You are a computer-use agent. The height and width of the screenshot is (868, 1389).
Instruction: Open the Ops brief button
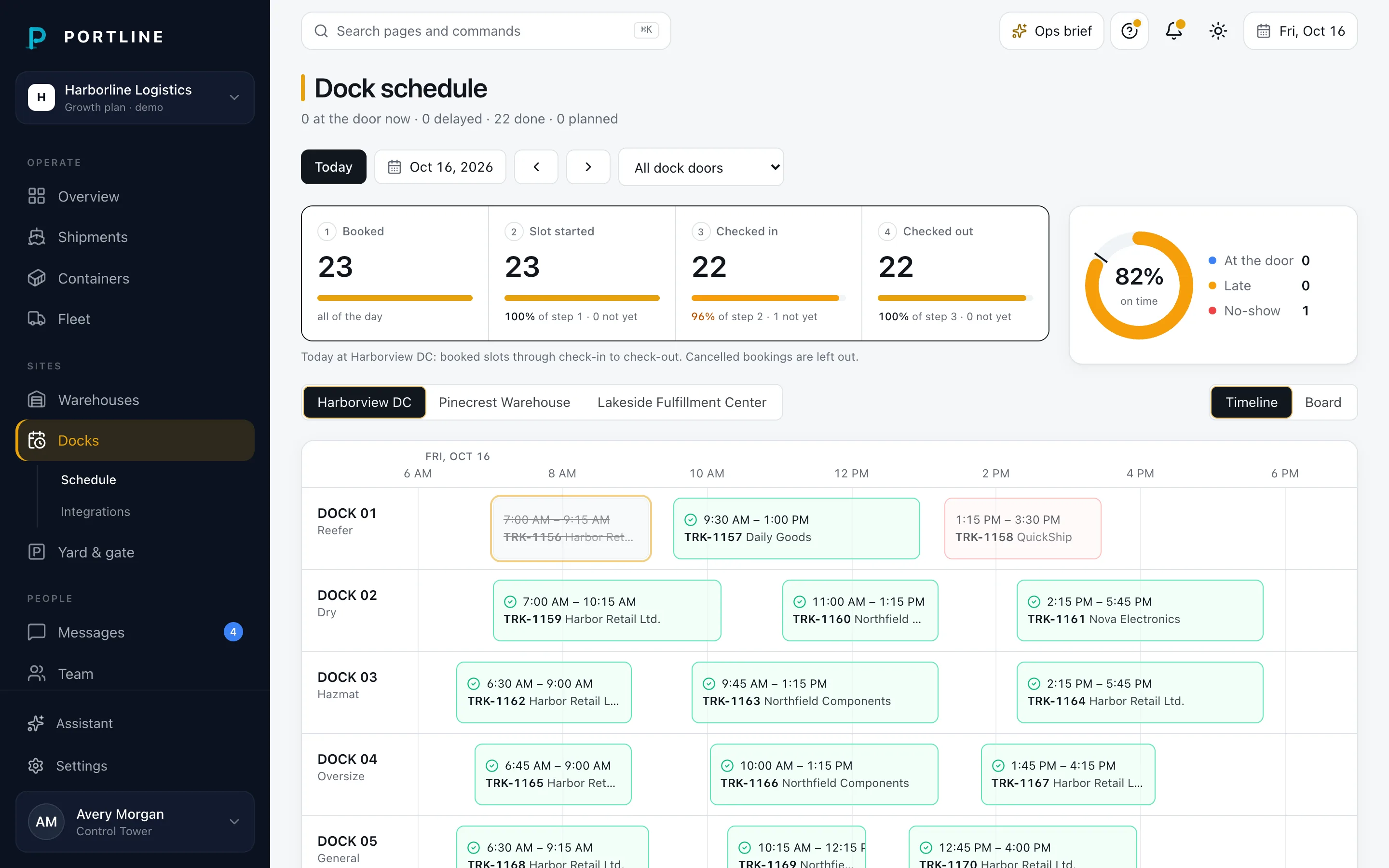(x=1051, y=31)
